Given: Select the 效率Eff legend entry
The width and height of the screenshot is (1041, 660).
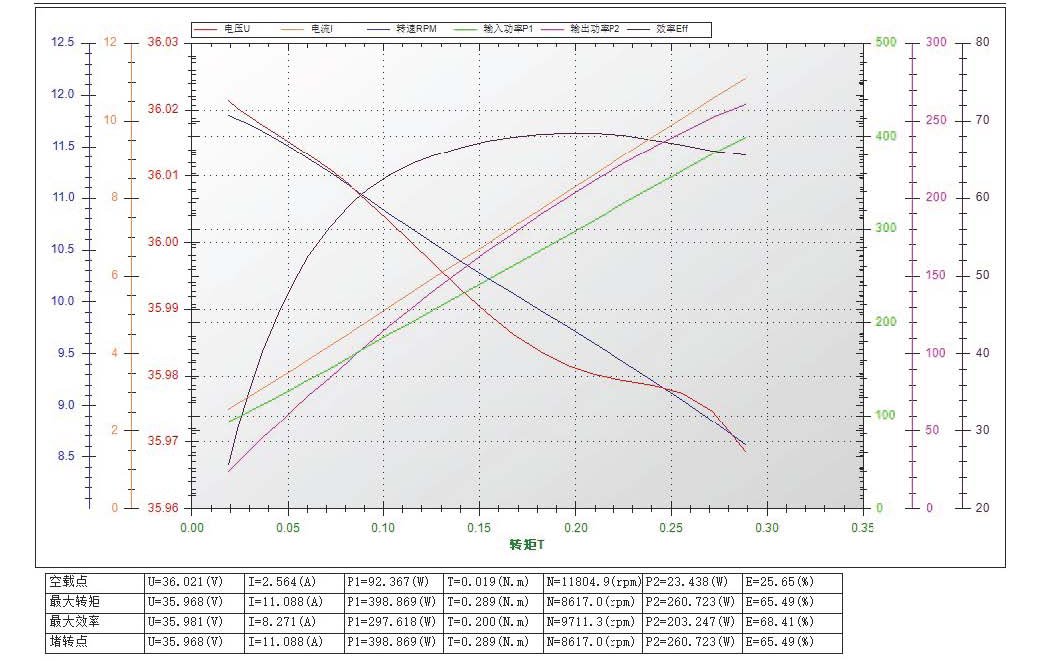Looking at the screenshot, I should tap(672, 29).
